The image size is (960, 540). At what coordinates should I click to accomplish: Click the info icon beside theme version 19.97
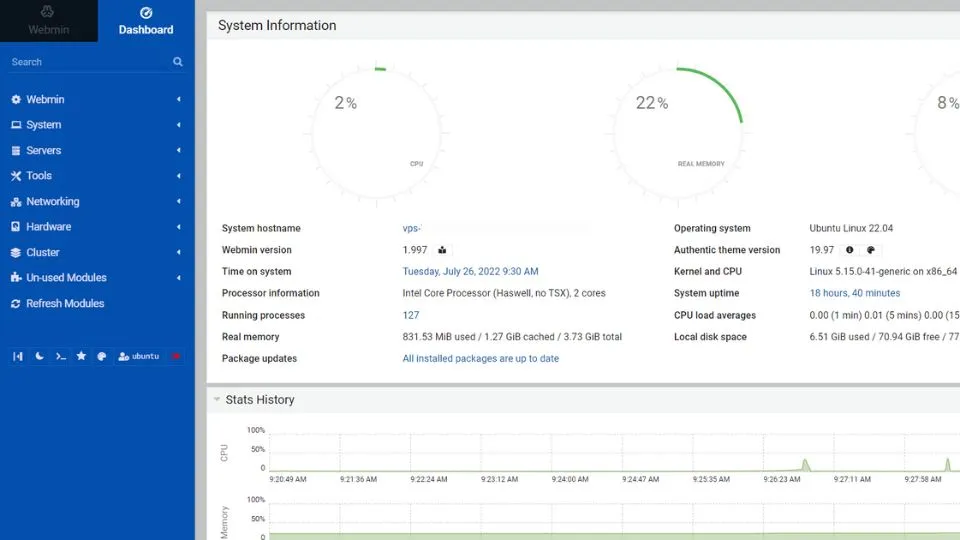coord(850,250)
